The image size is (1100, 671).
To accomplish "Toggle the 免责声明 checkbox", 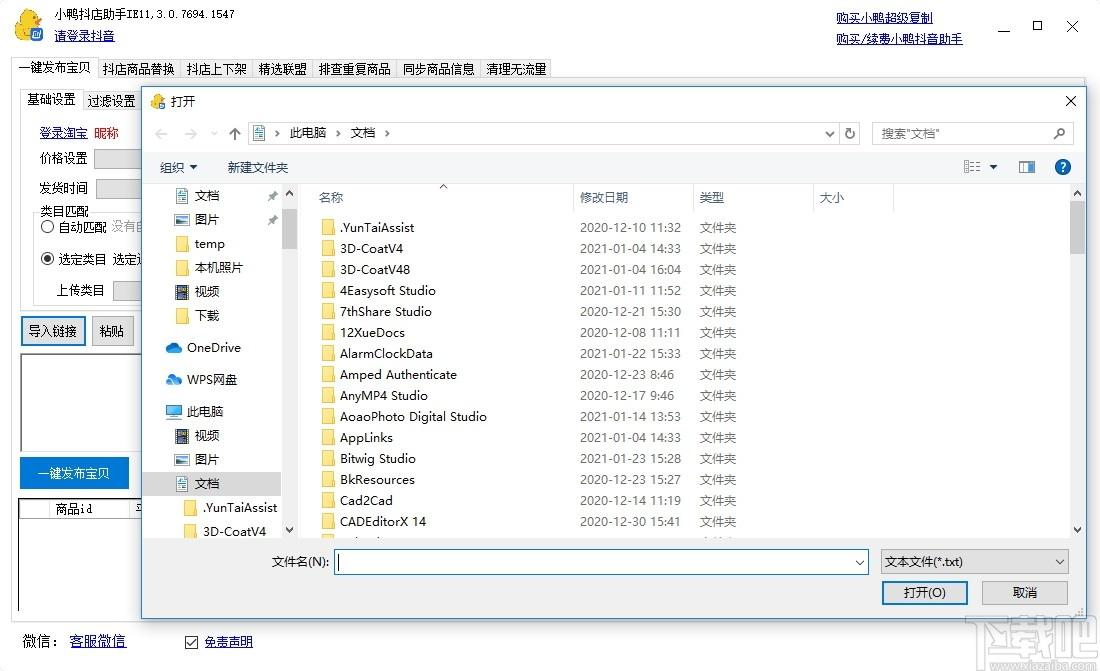I will coord(191,642).
